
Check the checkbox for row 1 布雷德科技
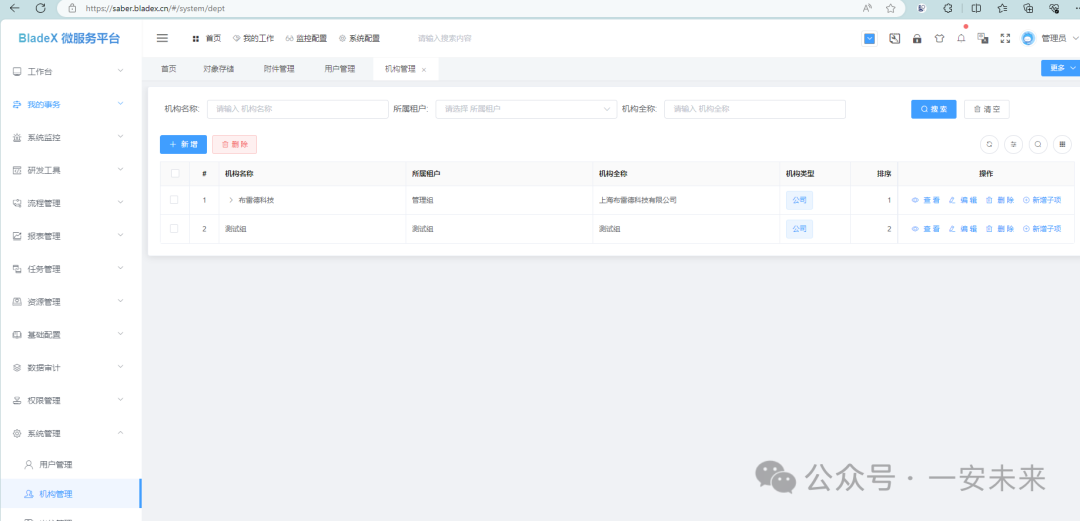pos(174,200)
